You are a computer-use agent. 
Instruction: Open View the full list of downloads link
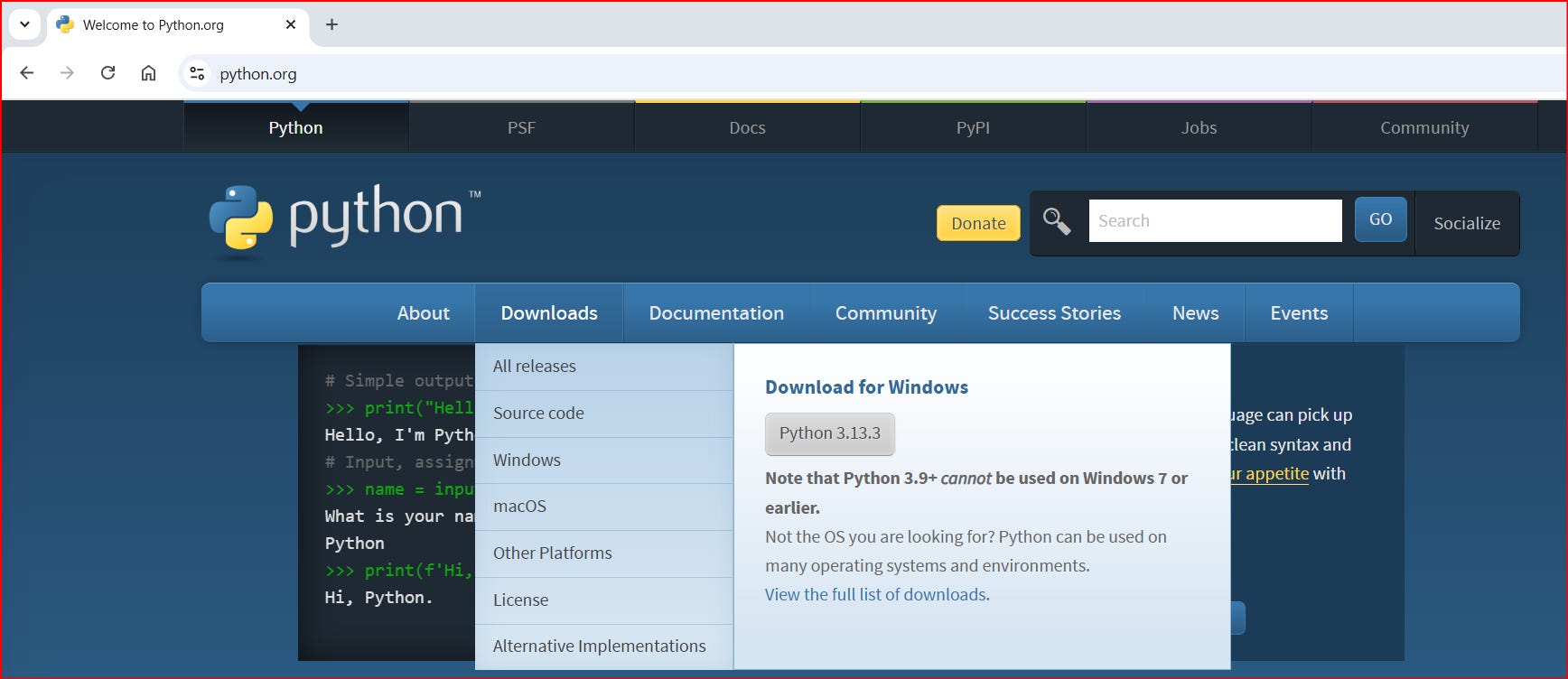tap(875, 594)
